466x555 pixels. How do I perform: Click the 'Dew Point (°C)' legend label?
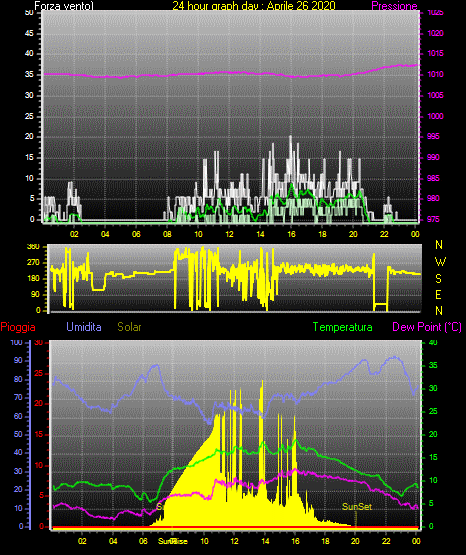click(x=427, y=327)
